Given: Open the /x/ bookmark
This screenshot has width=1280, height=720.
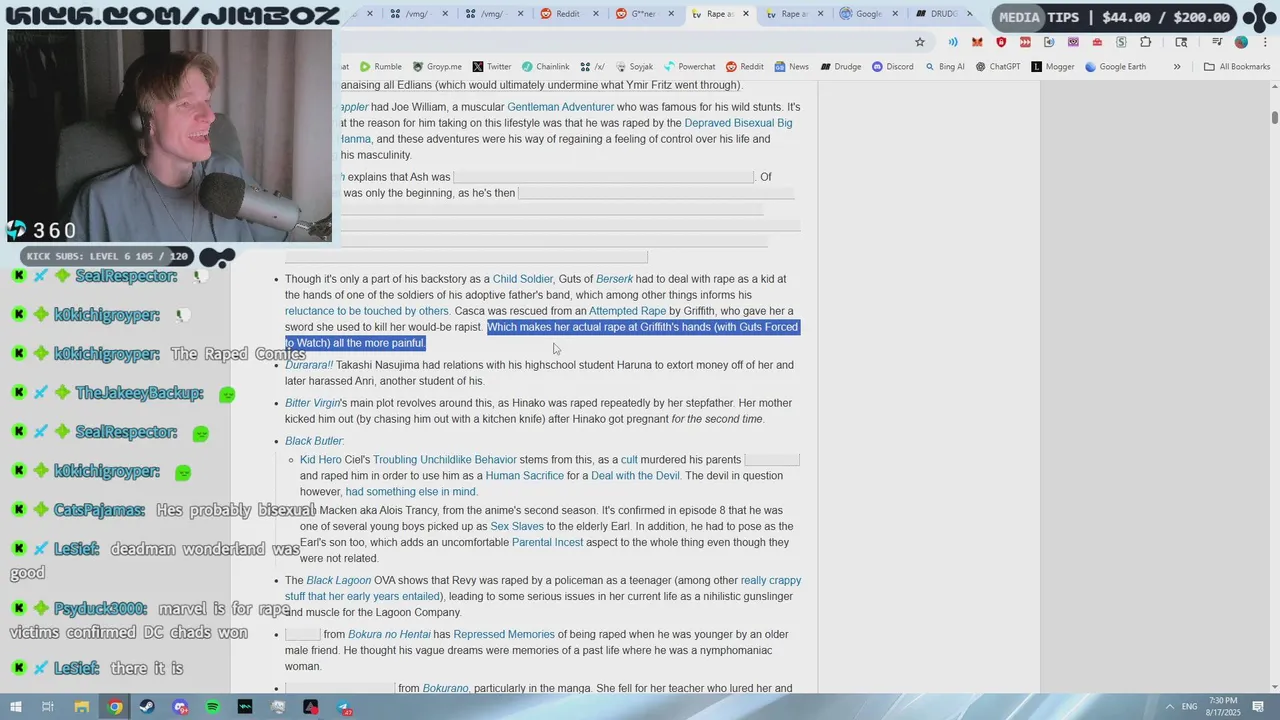Looking at the screenshot, I should coord(592,67).
